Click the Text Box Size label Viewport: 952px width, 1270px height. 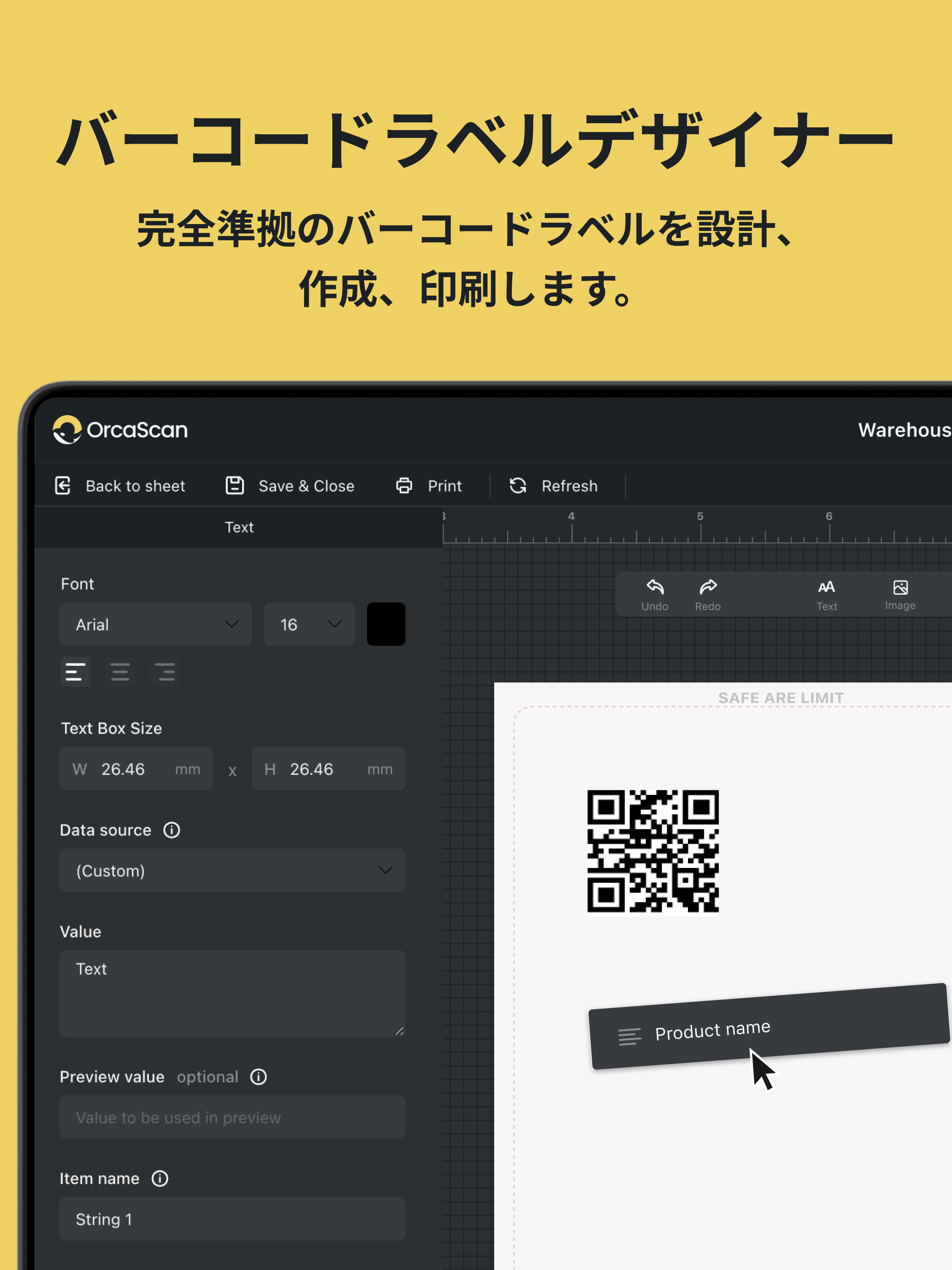coord(112,728)
